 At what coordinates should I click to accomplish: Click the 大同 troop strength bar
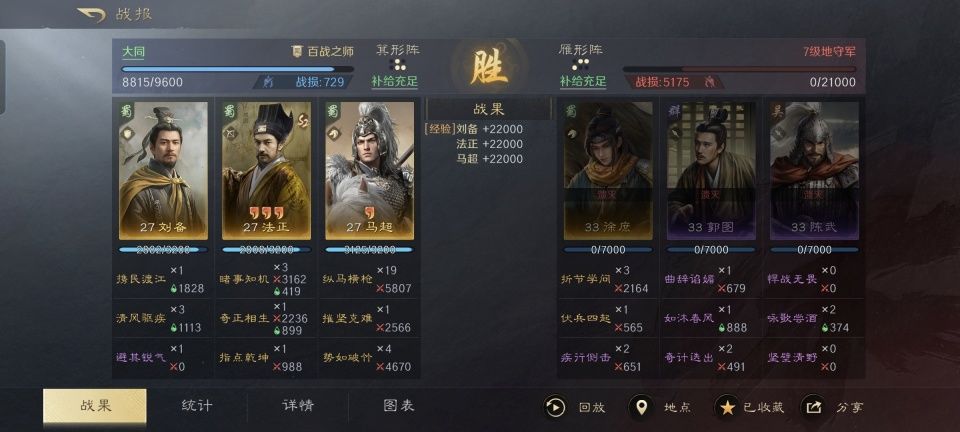click(x=238, y=69)
